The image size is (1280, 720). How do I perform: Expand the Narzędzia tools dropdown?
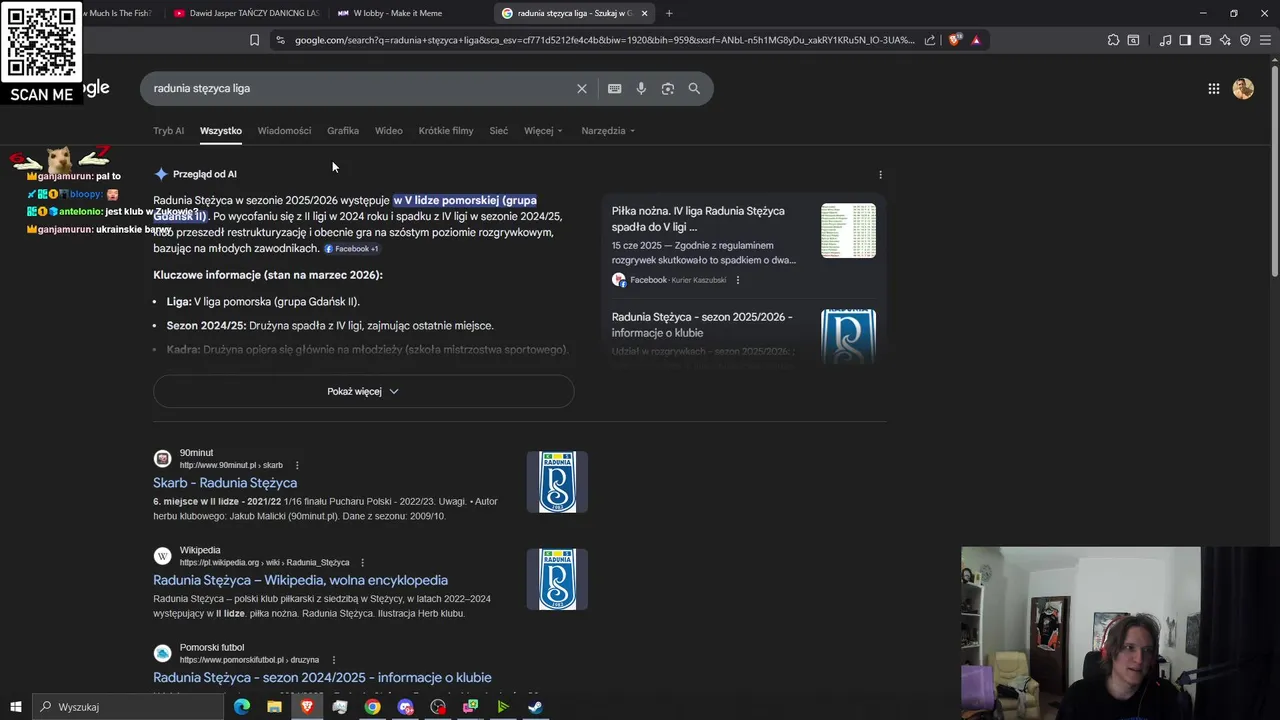tap(608, 131)
